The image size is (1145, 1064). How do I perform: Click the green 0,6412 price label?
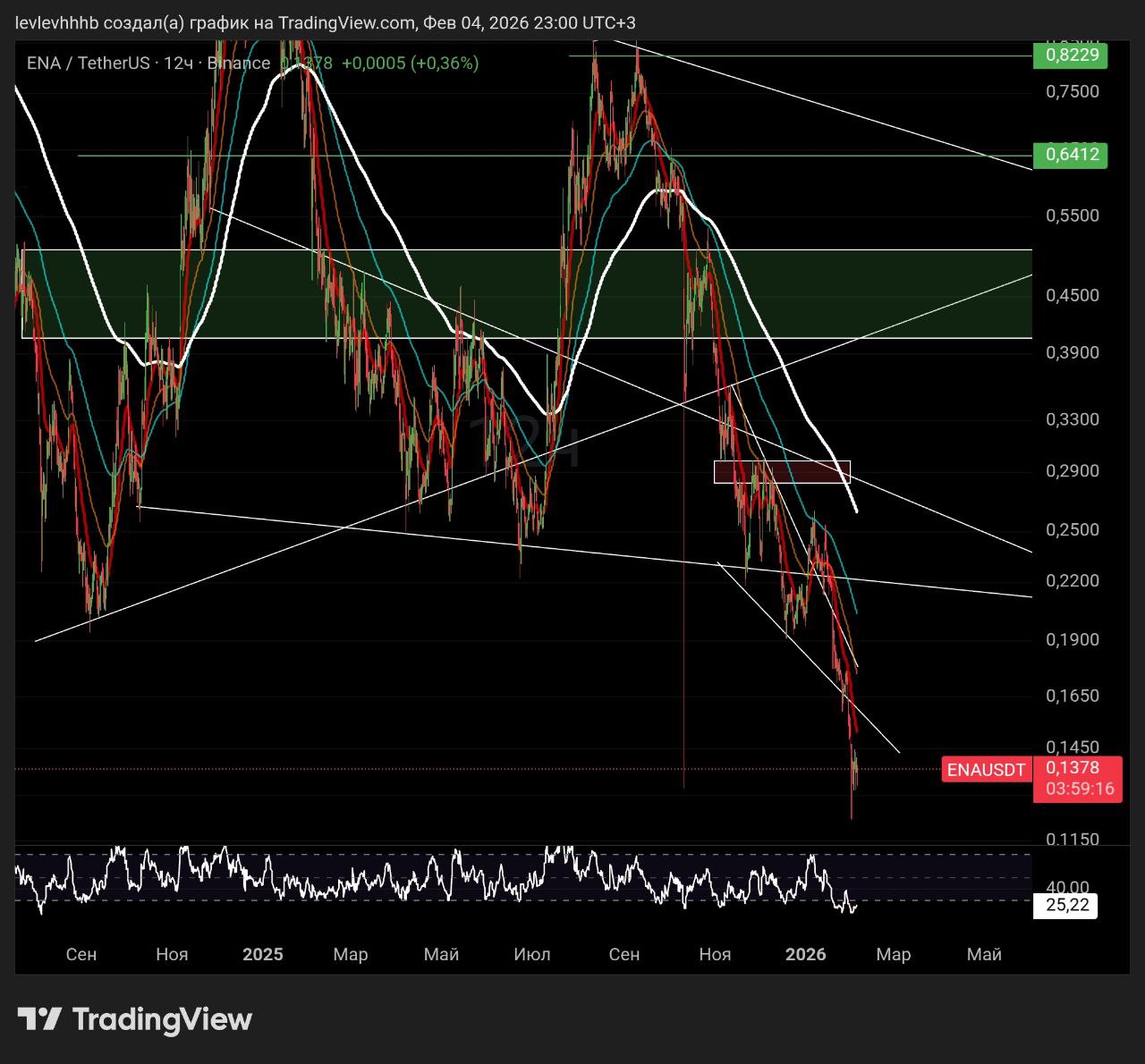point(1070,155)
